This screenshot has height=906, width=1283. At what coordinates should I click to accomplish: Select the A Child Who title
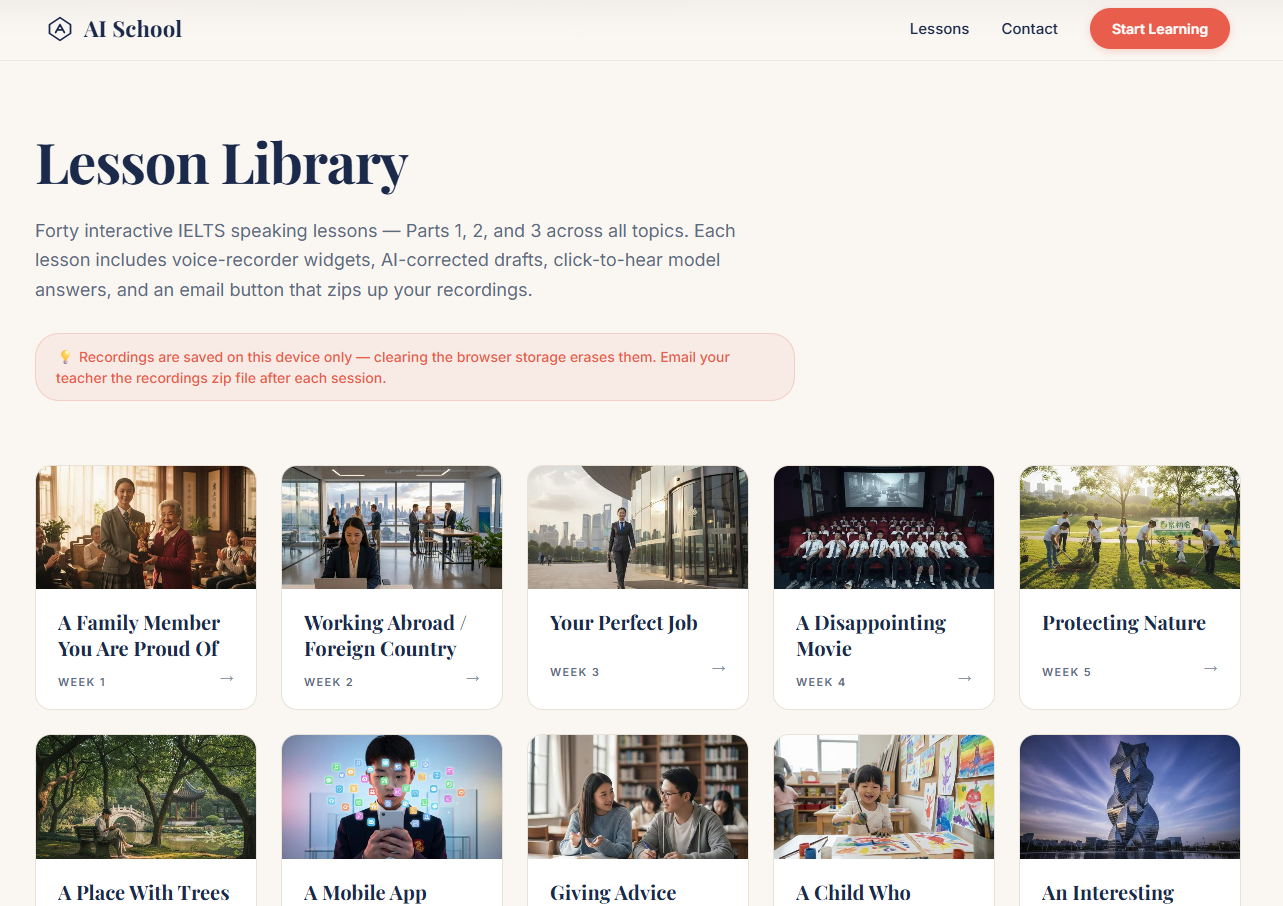(854, 893)
